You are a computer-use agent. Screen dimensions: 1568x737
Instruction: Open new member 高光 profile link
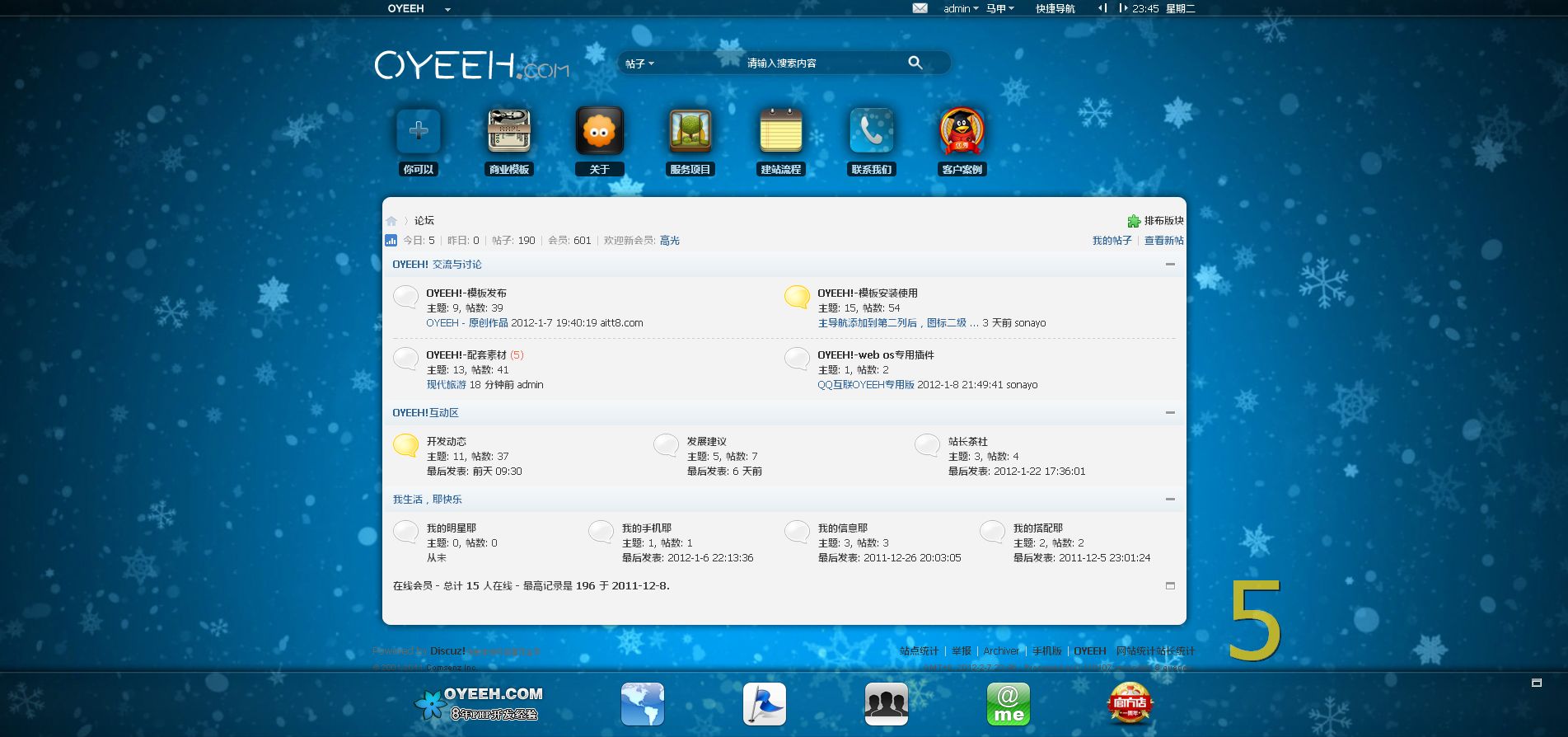coord(670,241)
